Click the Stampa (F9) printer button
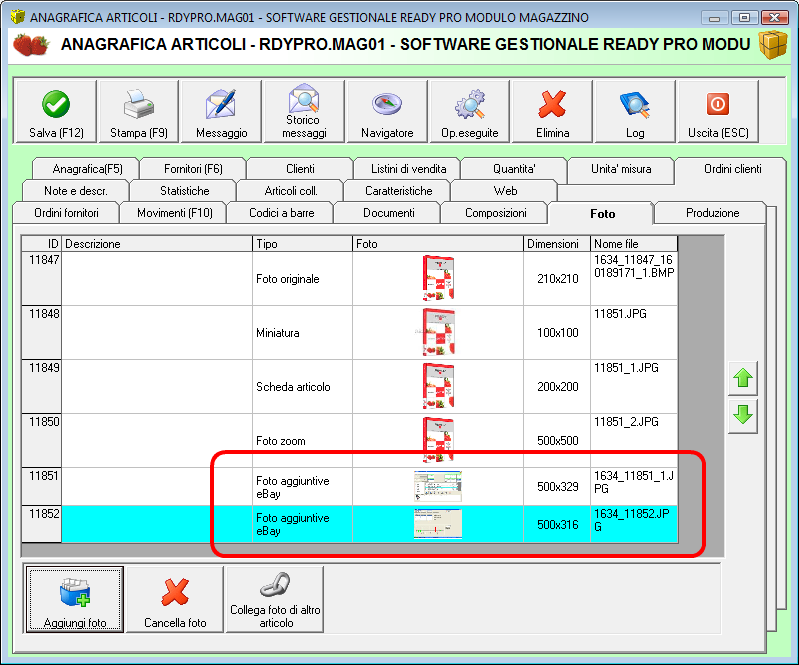Image resolution: width=799 pixels, height=665 pixels. coord(139,111)
